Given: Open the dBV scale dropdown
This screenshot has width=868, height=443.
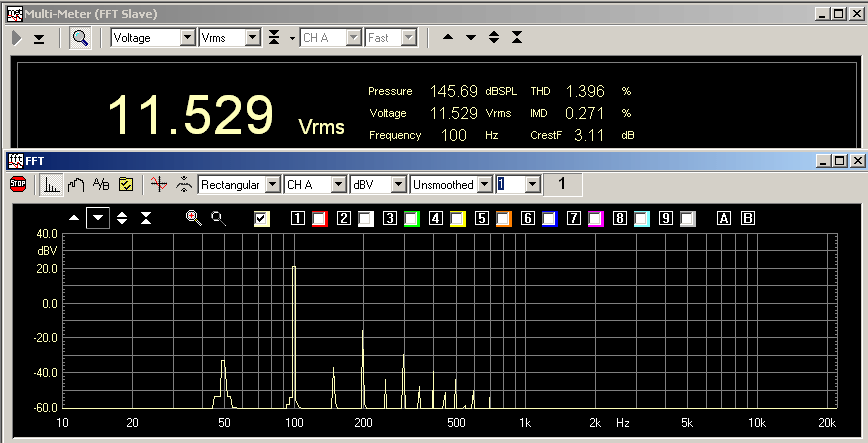Looking at the screenshot, I should [x=399, y=184].
